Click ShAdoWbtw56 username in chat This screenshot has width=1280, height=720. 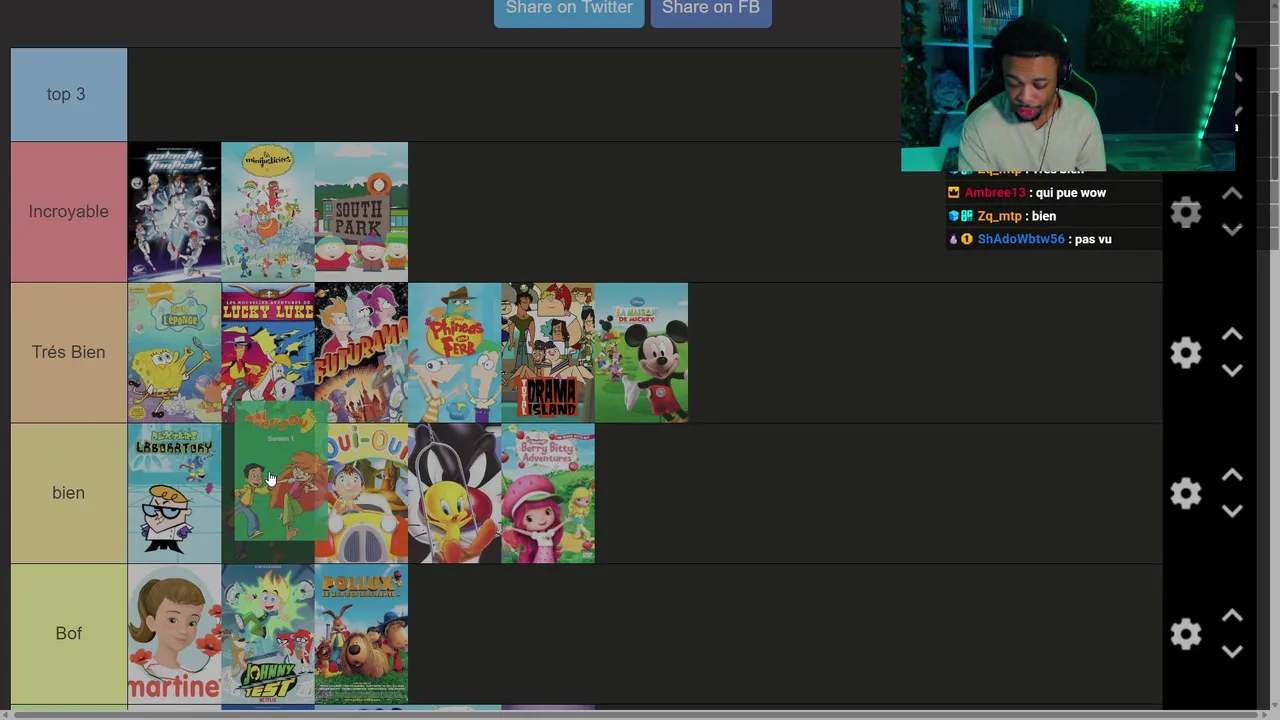(1021, 239)
